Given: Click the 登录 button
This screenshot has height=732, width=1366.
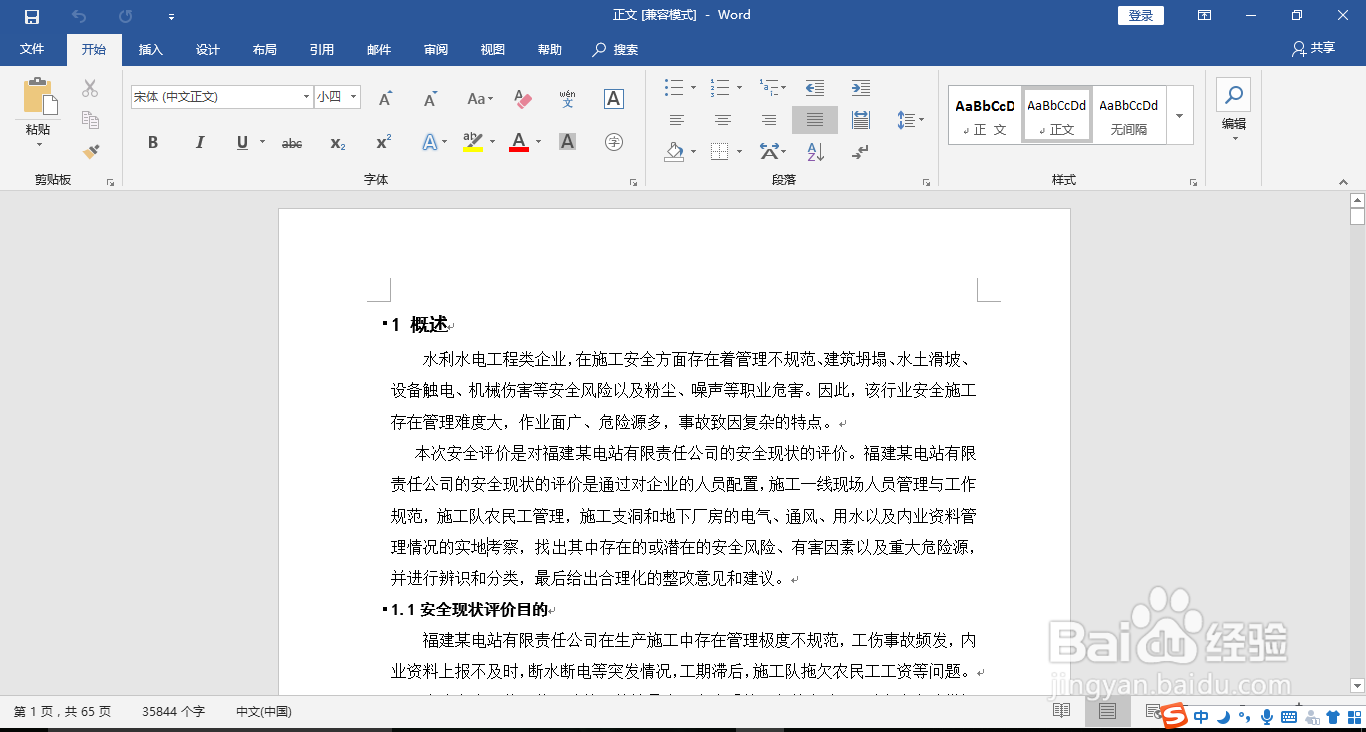Looking at the screenshot, I should point(1140,15).
